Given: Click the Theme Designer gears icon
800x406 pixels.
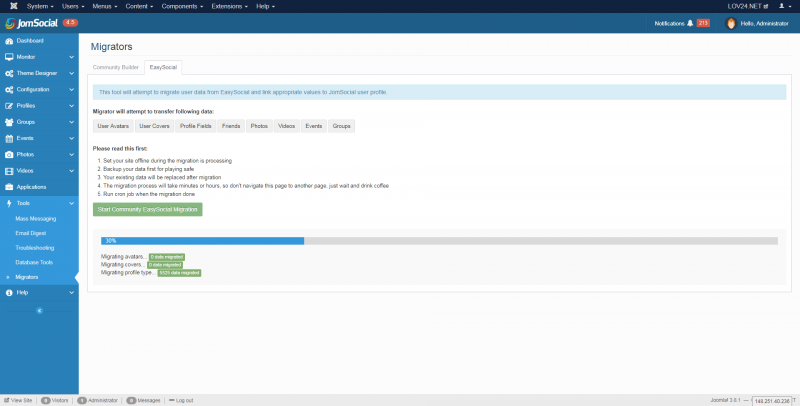Looking at the screenshot, I should 9,73.
